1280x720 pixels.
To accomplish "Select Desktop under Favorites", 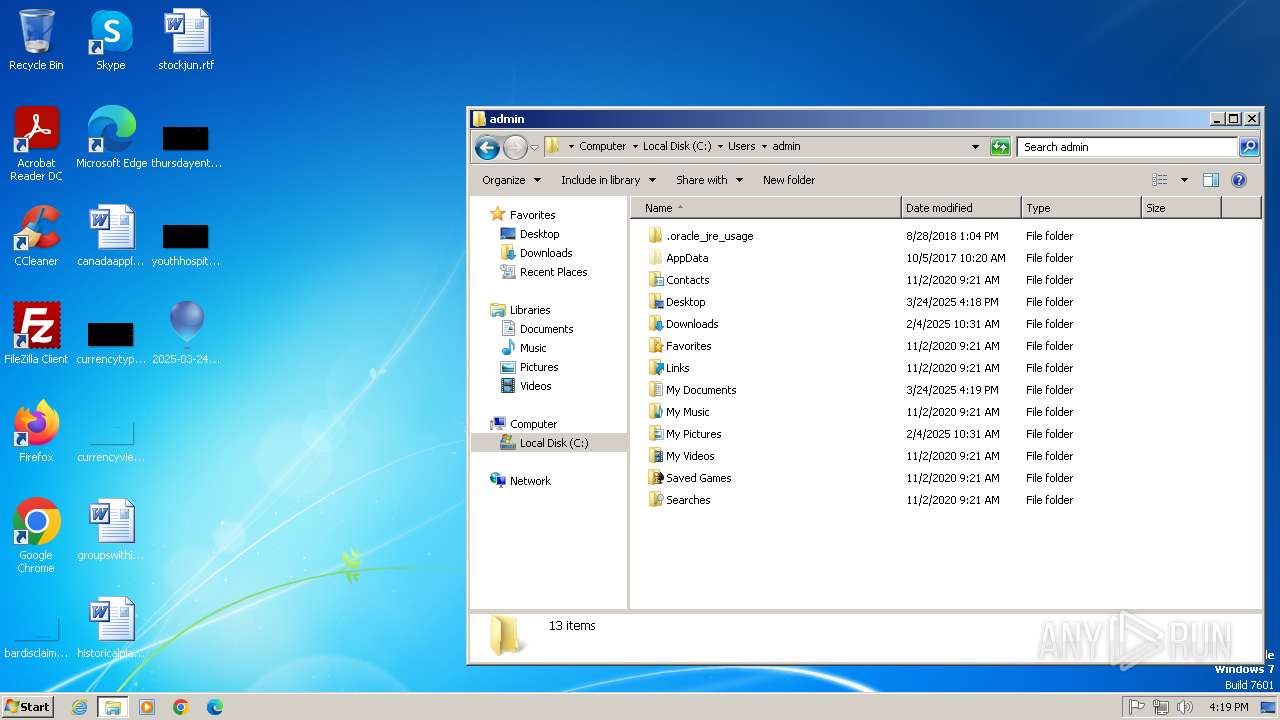I will tap(539, 234).
